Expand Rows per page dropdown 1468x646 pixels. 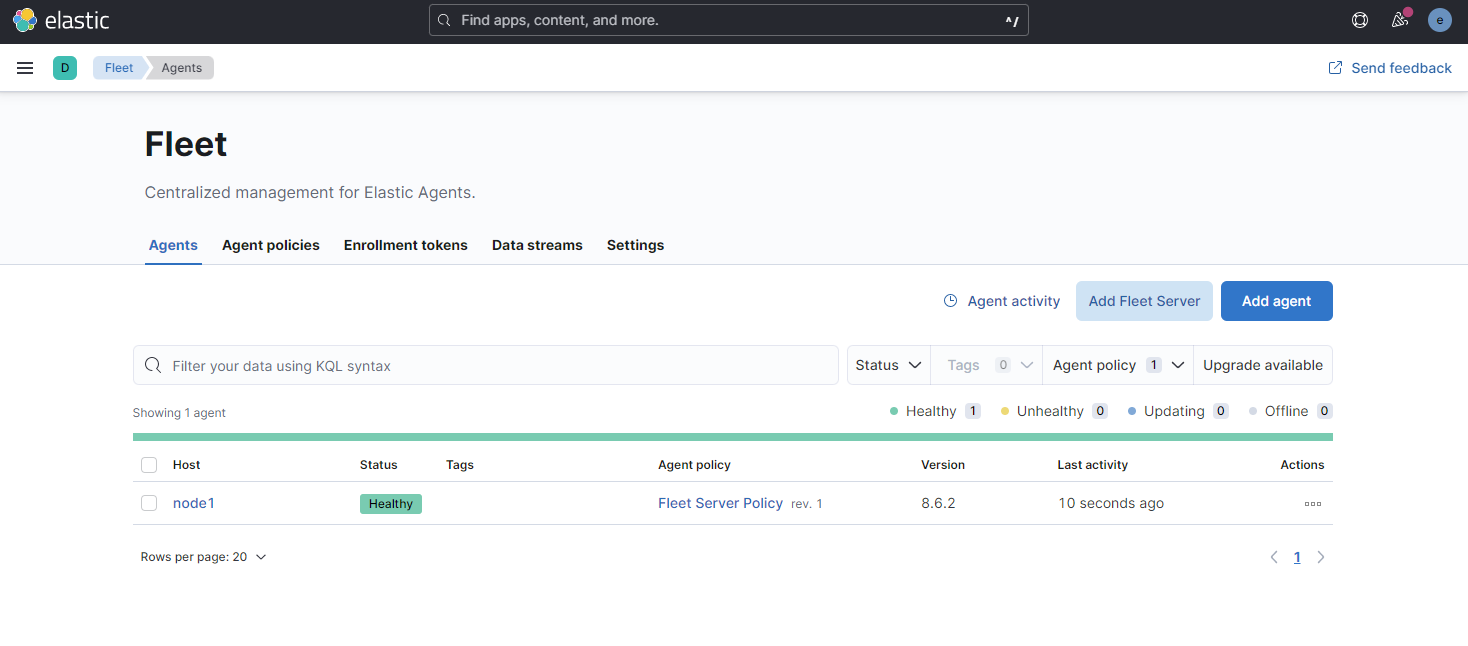point(204,557)
